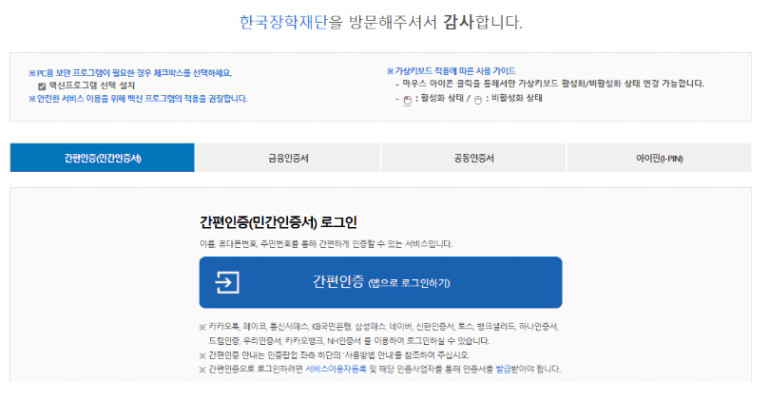The height and width of the screenshot is (400, 769).
Task: Switch to the 금융인증서 tab
Action: [x=288, y=158]
